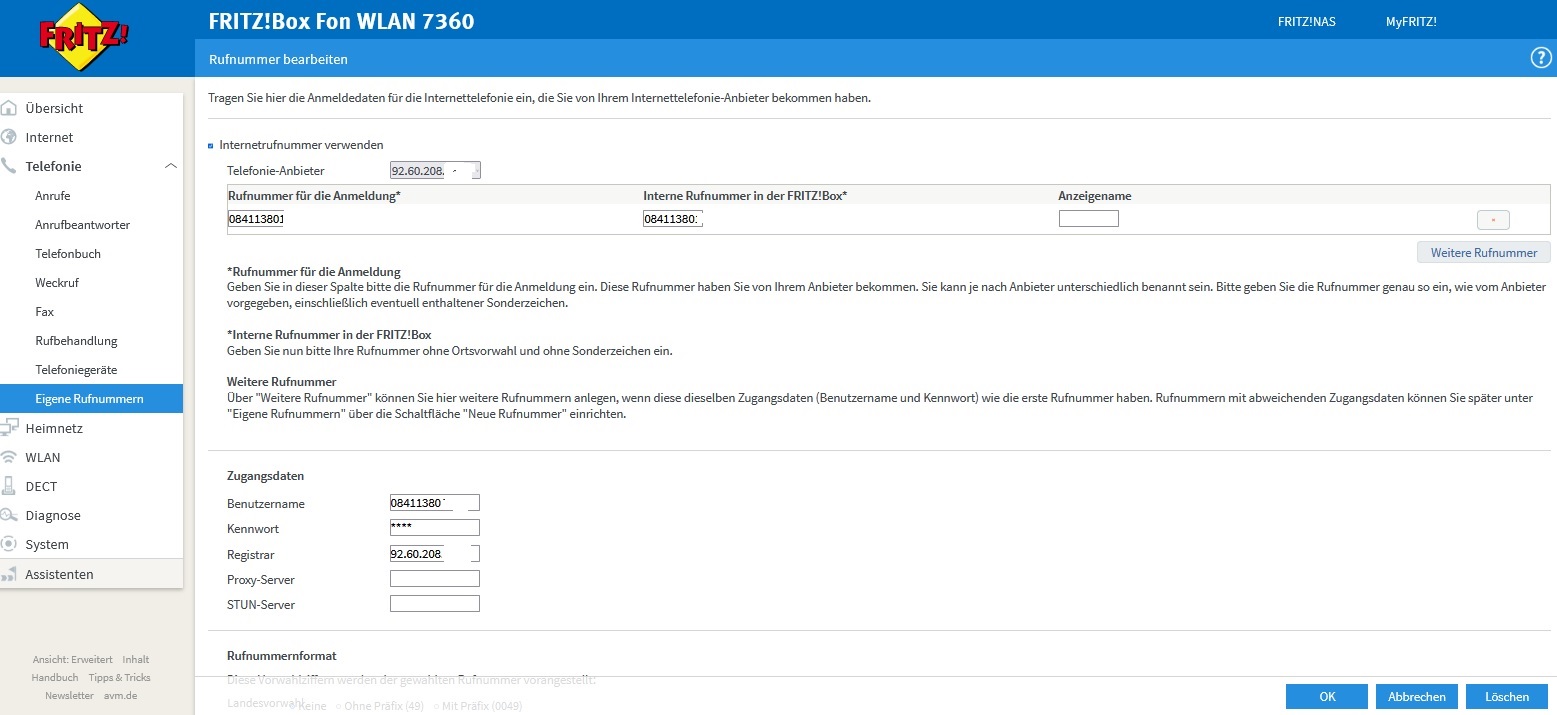Click the "Rufnummernformat" section heading
Screen dimensions: 1557x715
[x=282, y=656]
